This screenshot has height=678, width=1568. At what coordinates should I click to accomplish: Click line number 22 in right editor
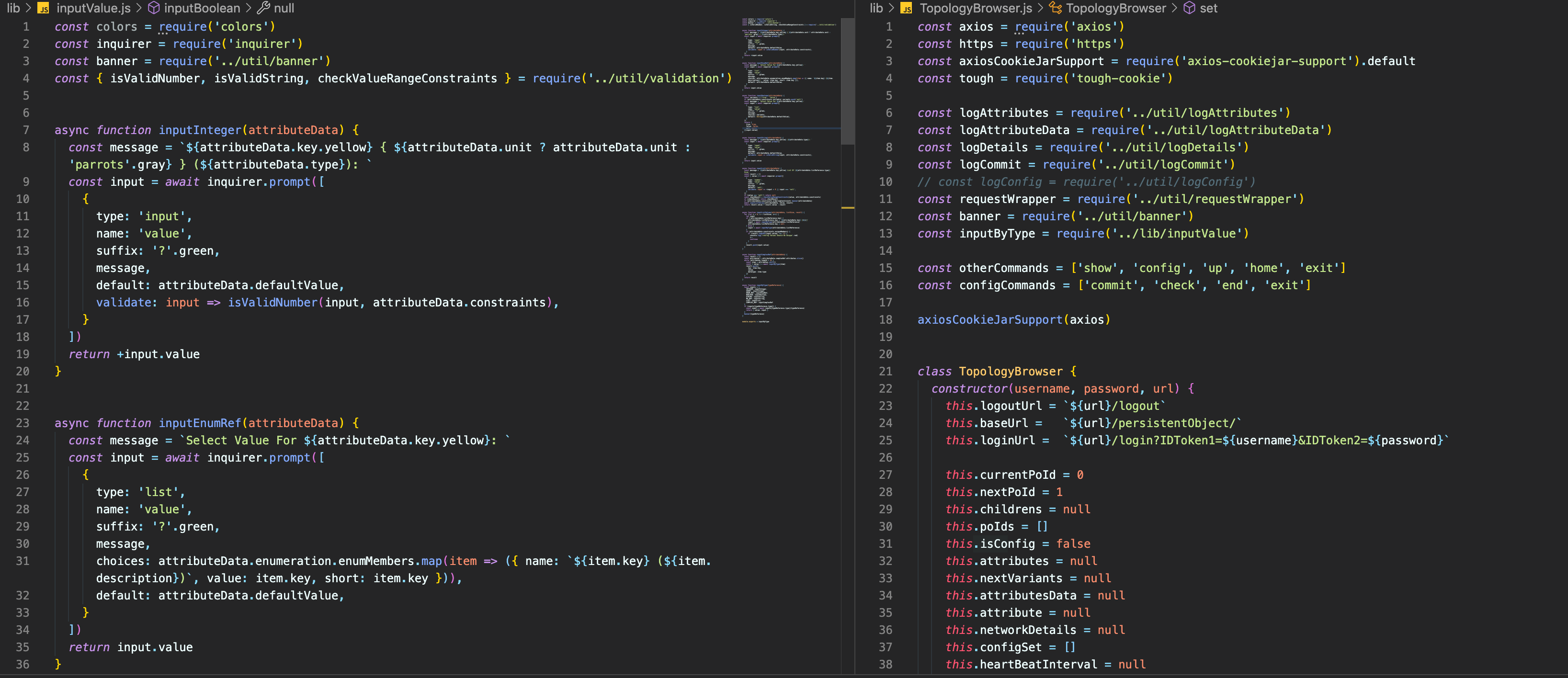click(x=886, y=388)
